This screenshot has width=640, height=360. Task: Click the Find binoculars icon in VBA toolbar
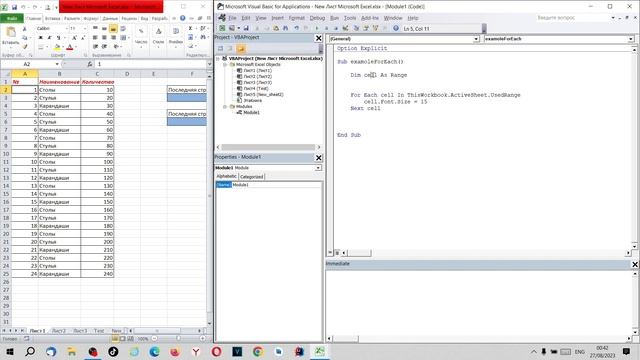pos(286,28)
